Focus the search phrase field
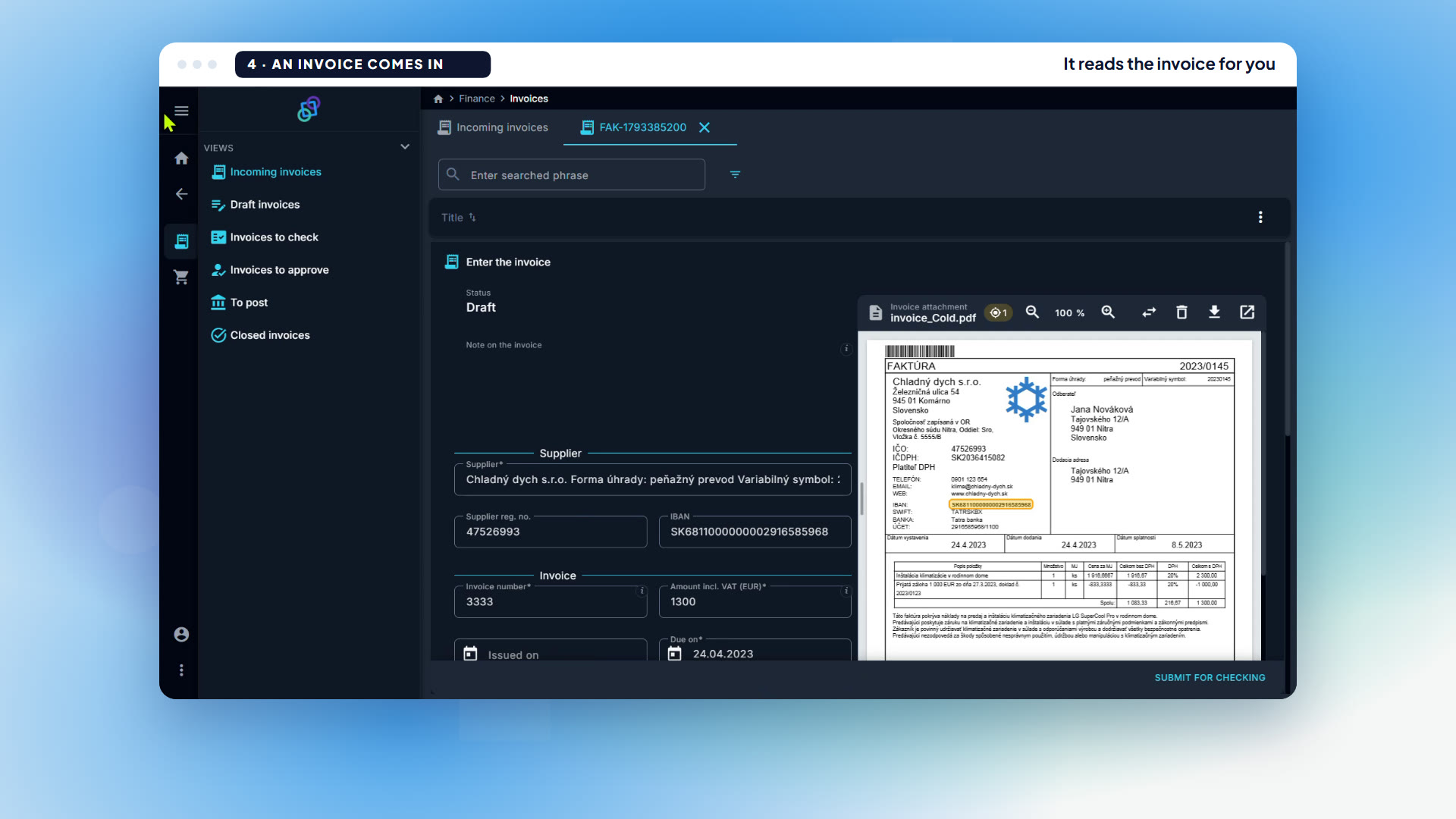 pyautogui.click(x=572, y=174)
